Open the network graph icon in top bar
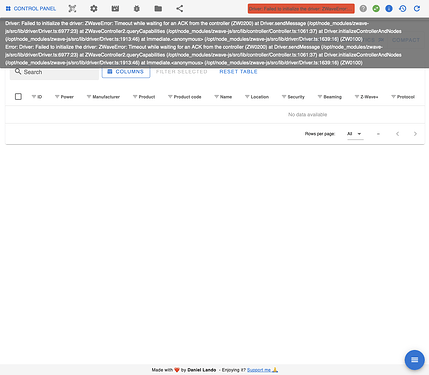This screenshot has width=429, height=375. [x=72, y=9]
